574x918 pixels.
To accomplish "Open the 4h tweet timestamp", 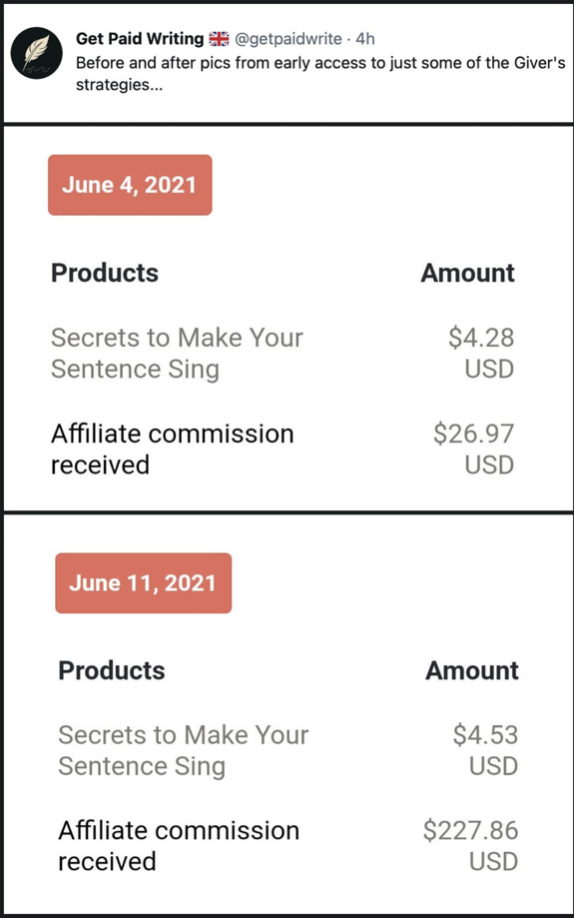I will pyautogui.click(x=365, y=39).
